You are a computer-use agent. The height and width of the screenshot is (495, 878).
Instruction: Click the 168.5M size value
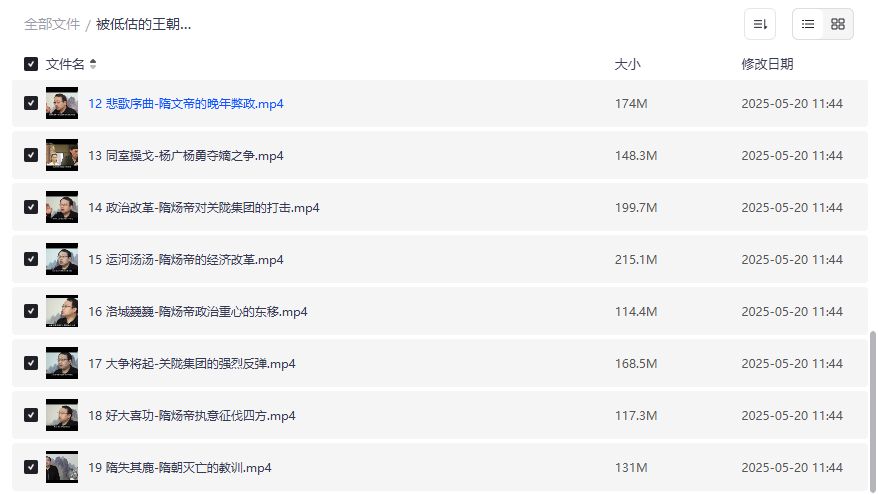tap(636, 364)
